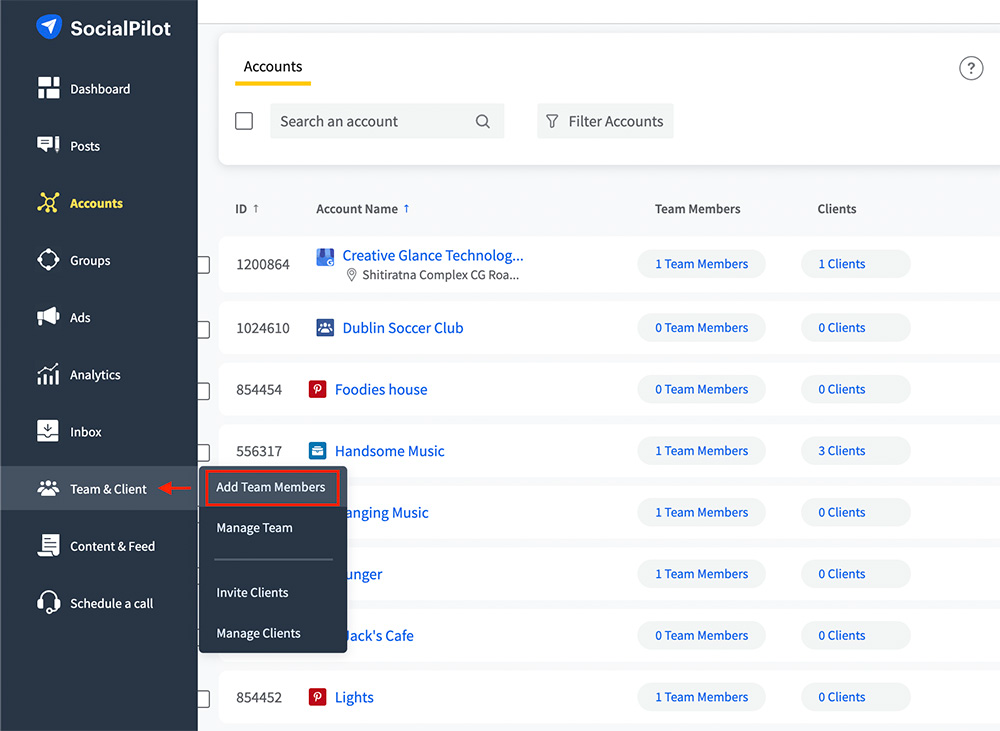Select Manage Team from the menu
This screenshot has width=1000, height=731.
click(254, 528)
